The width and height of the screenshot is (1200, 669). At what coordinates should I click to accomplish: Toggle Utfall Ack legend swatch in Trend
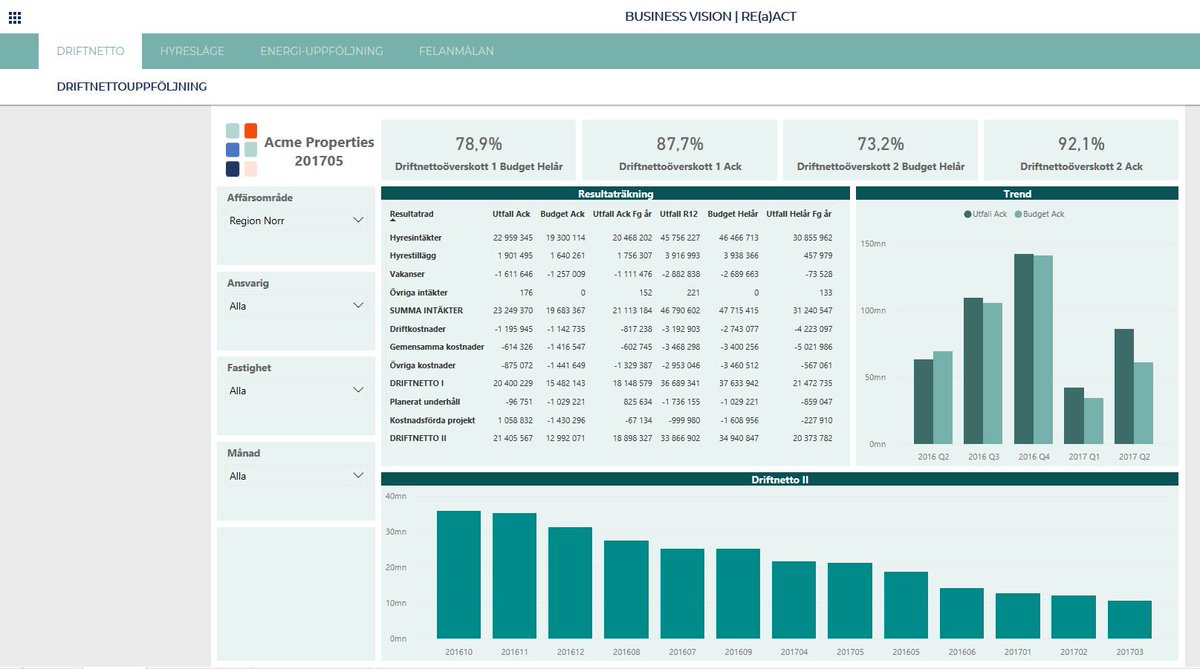967,214
